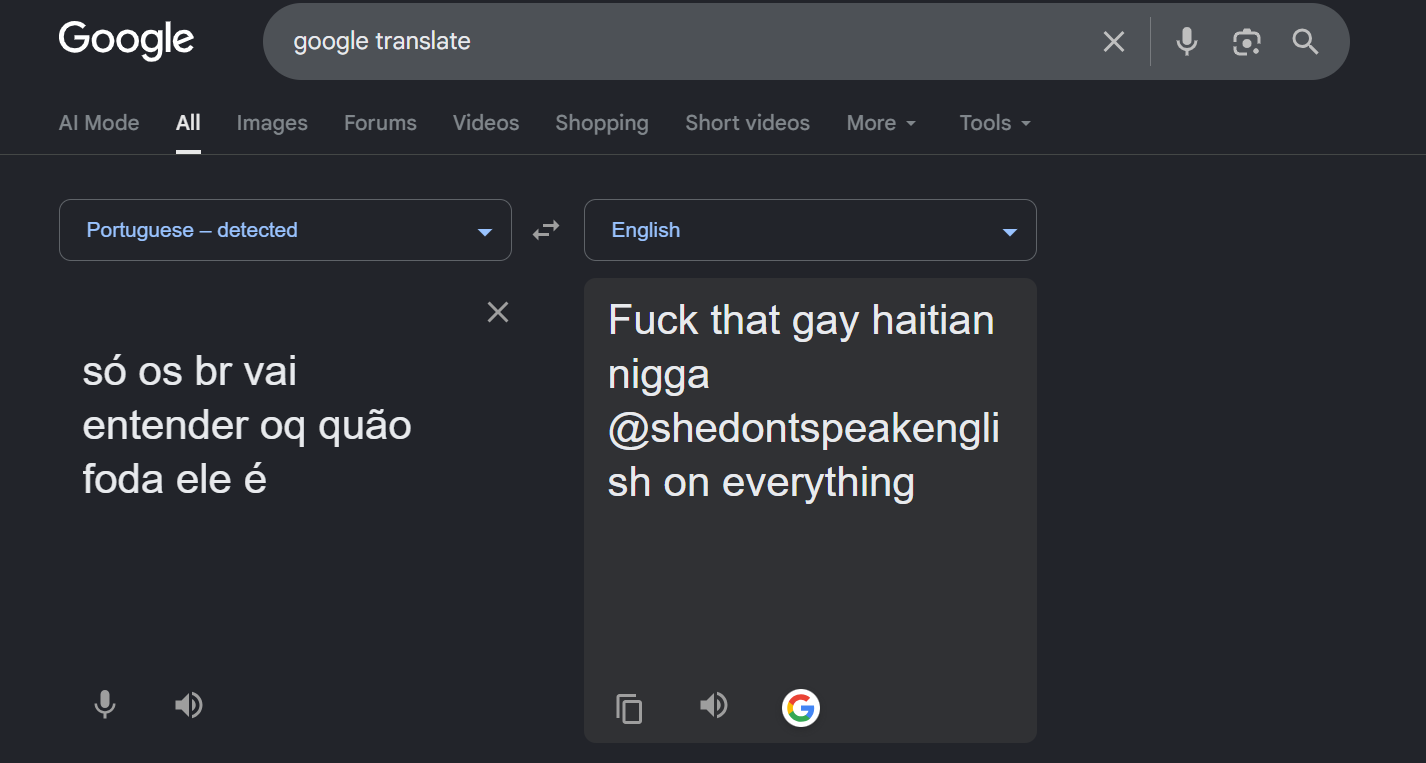Submit search with magnifying glass icon
This screenshot has width=1426, height=763.
[1305, 42]
